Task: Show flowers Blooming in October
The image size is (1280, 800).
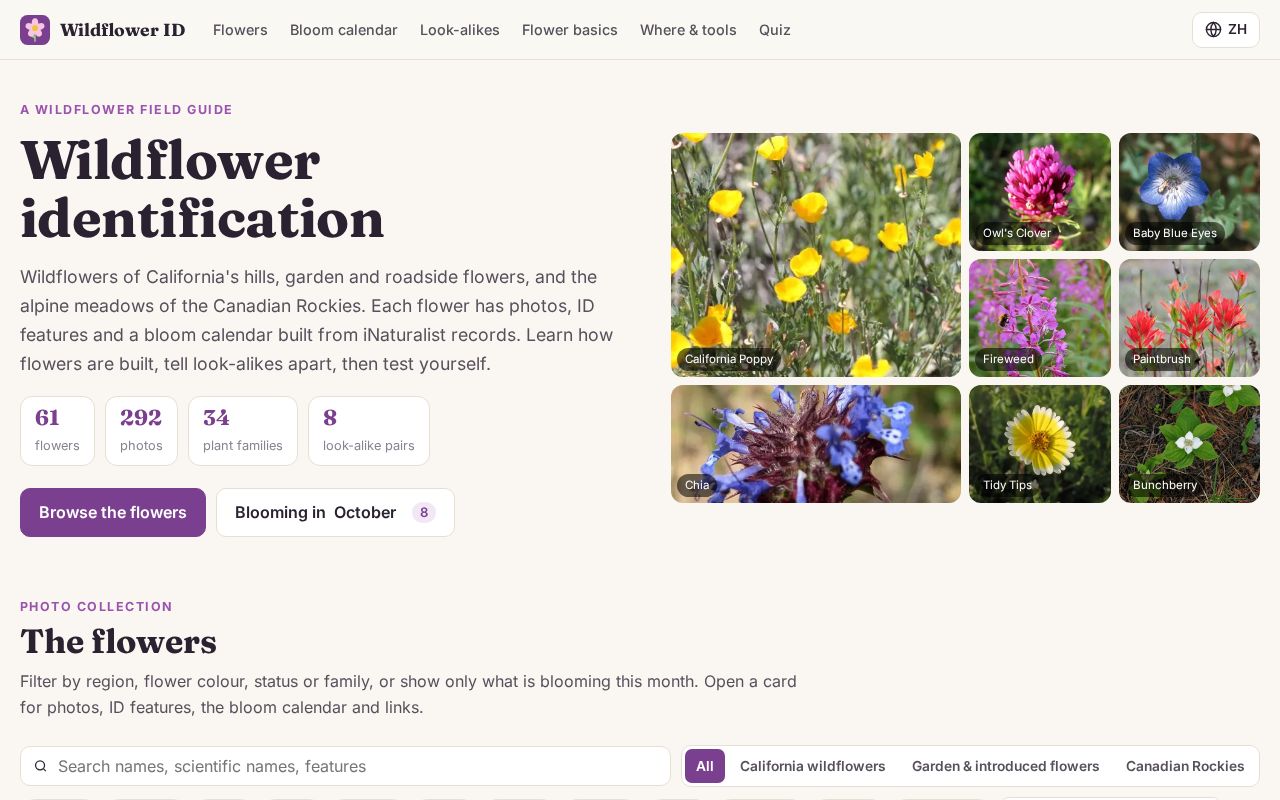Action: click(335, 513)
